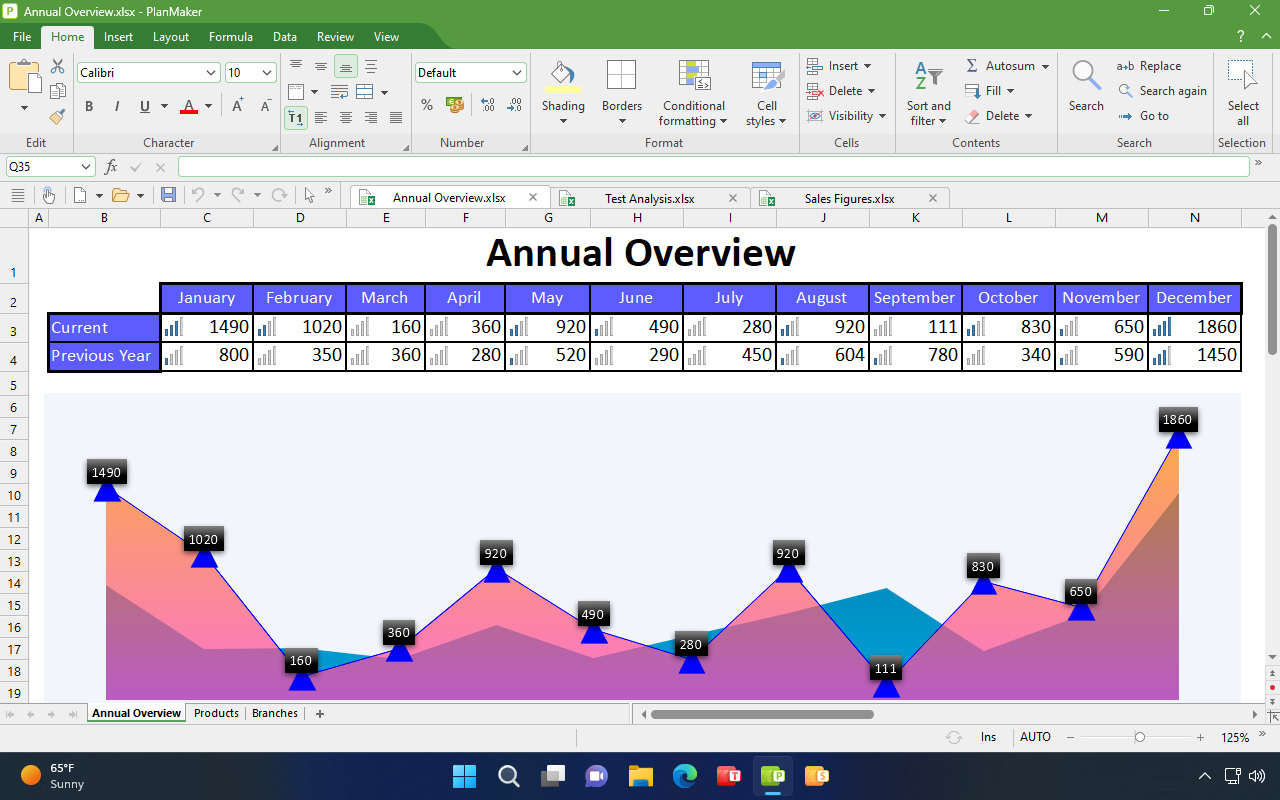Click the Search again button
1280x800 pixels.
1161,91
